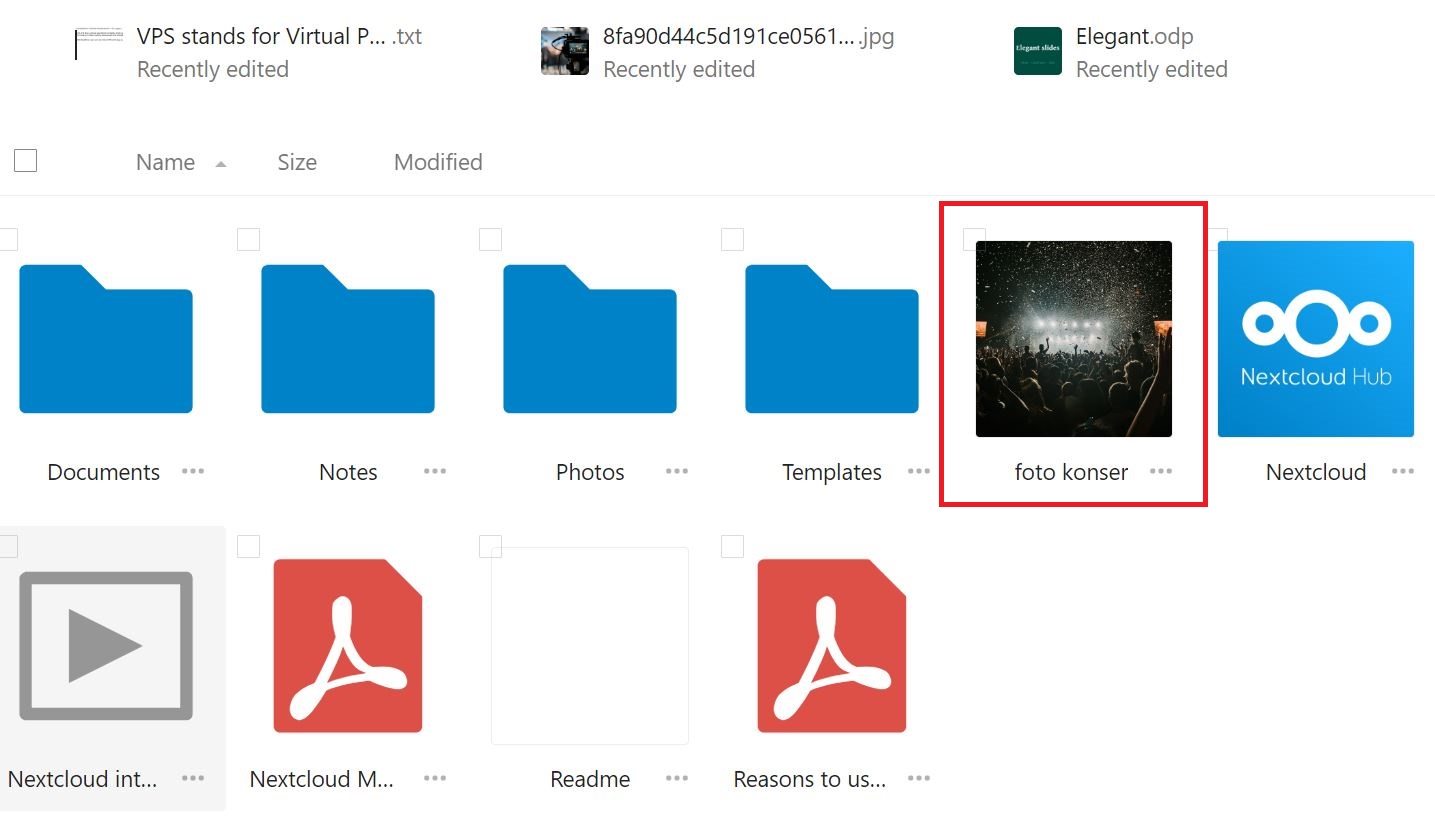1435x835 pixels.
Task: Sort files by Modified column
Action: click(438, 162)
